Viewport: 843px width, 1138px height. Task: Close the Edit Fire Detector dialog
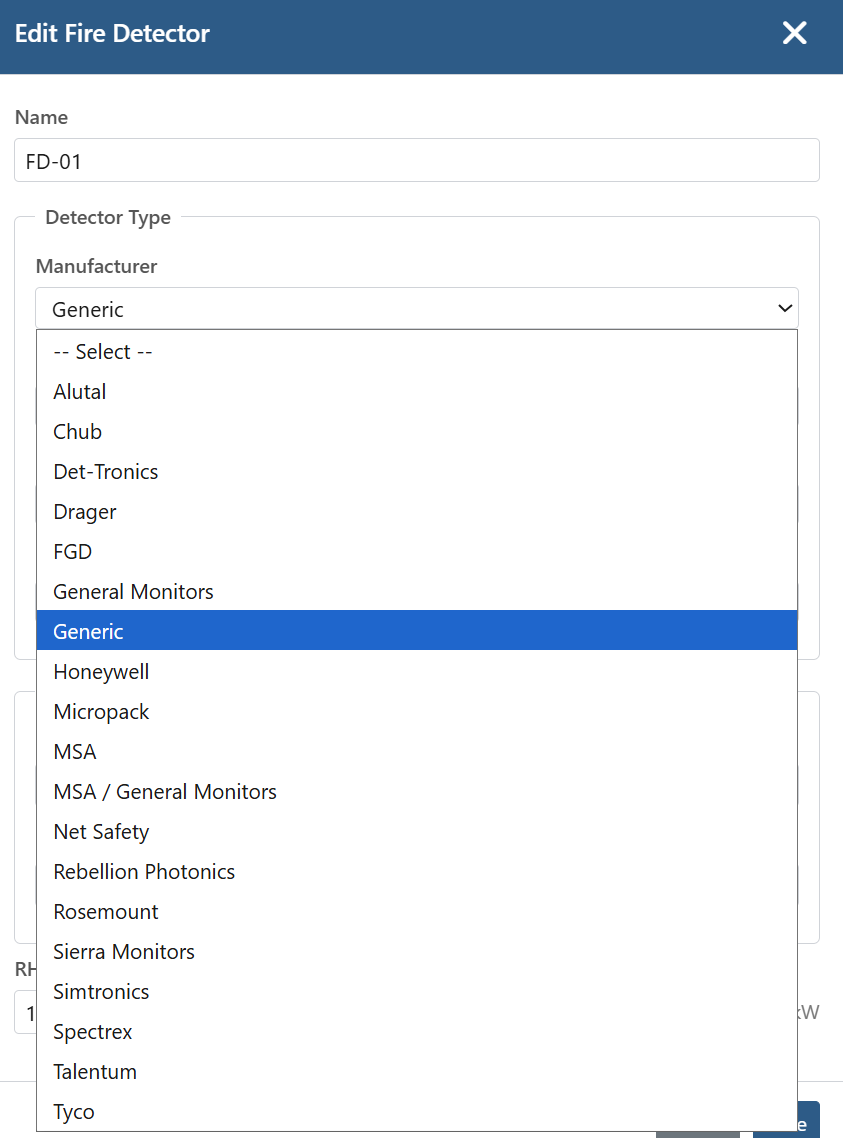[x=794, y=33]
